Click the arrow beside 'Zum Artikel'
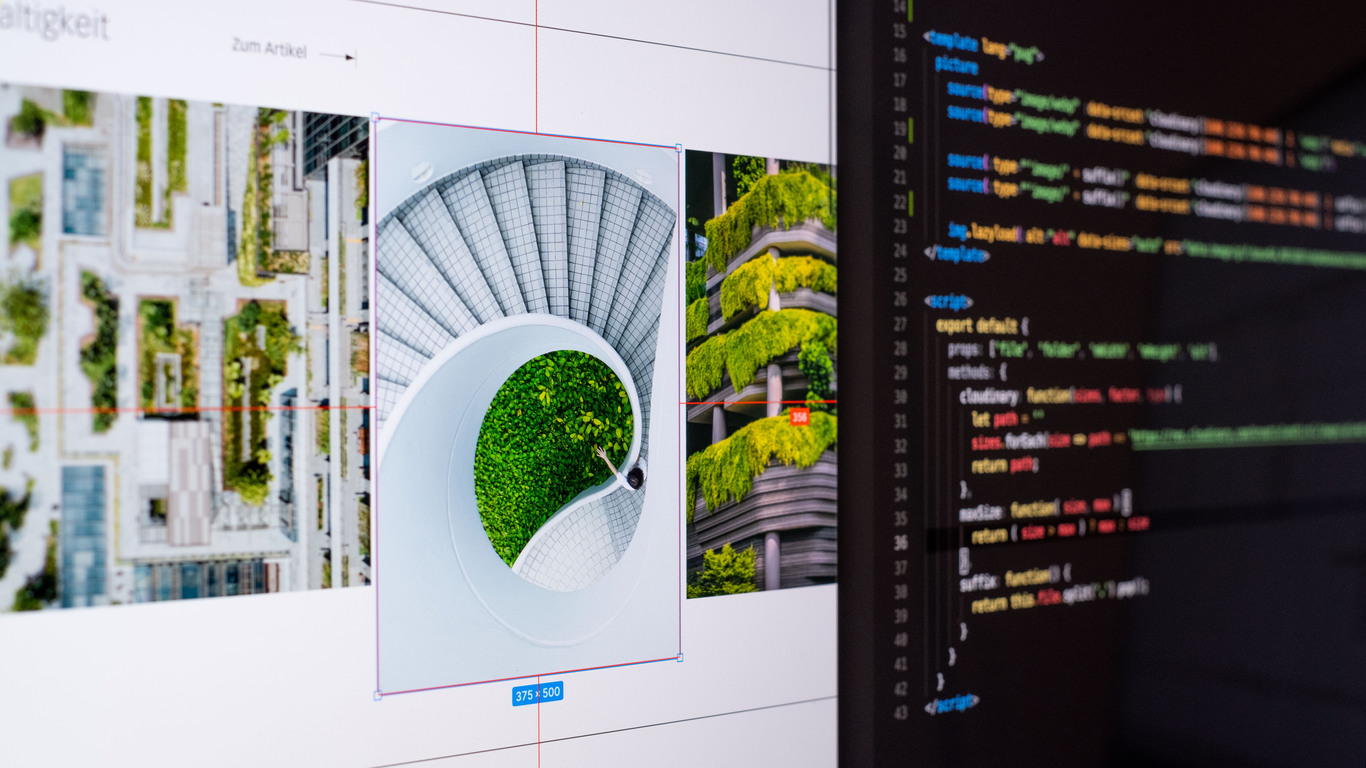1366x768 pixels. coord(338,57)
